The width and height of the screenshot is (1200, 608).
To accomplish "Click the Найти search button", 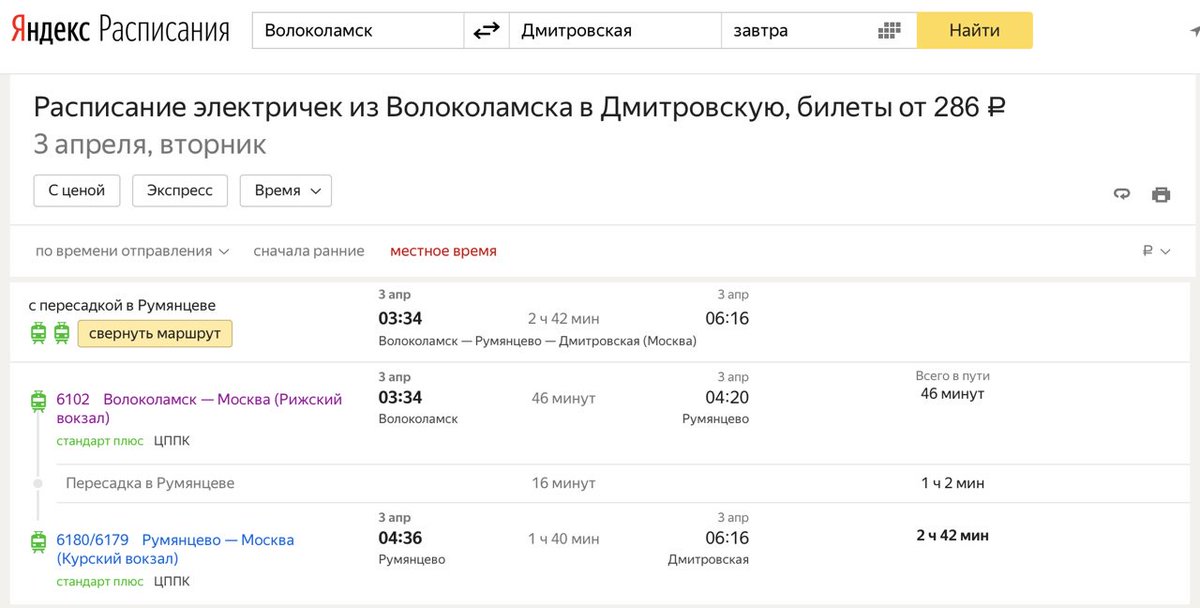I will (x=974, y=30).
